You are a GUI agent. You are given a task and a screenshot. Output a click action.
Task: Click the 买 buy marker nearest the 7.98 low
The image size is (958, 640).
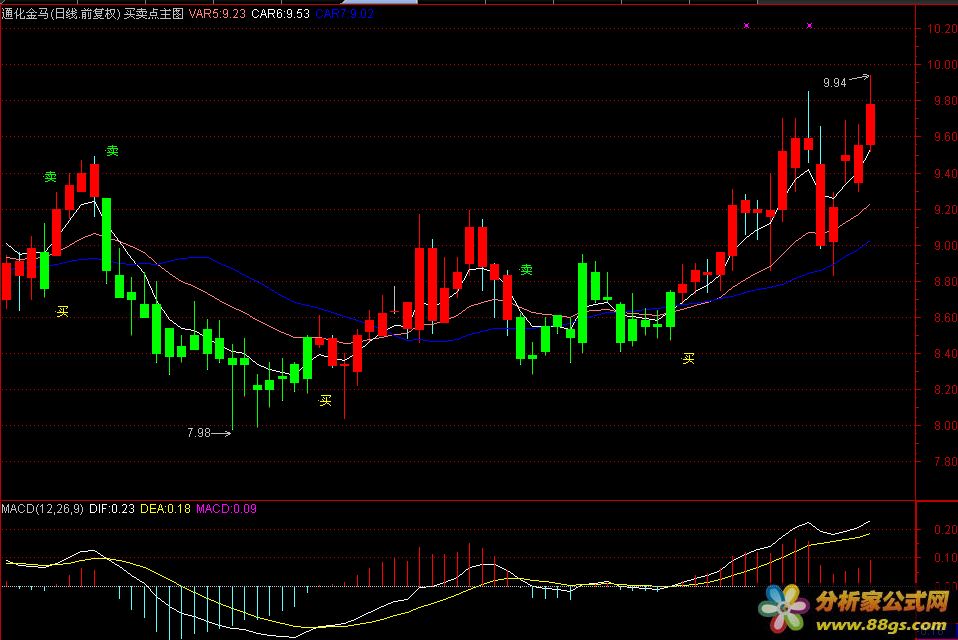click(325, 400)
